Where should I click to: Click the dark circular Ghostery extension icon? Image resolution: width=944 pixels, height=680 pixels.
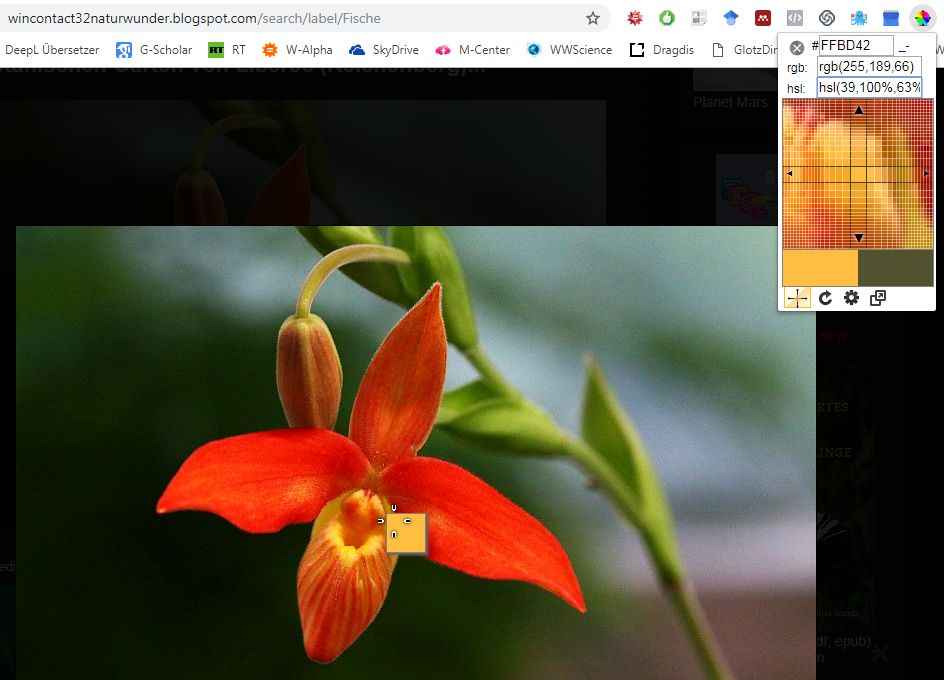[826, 17]
